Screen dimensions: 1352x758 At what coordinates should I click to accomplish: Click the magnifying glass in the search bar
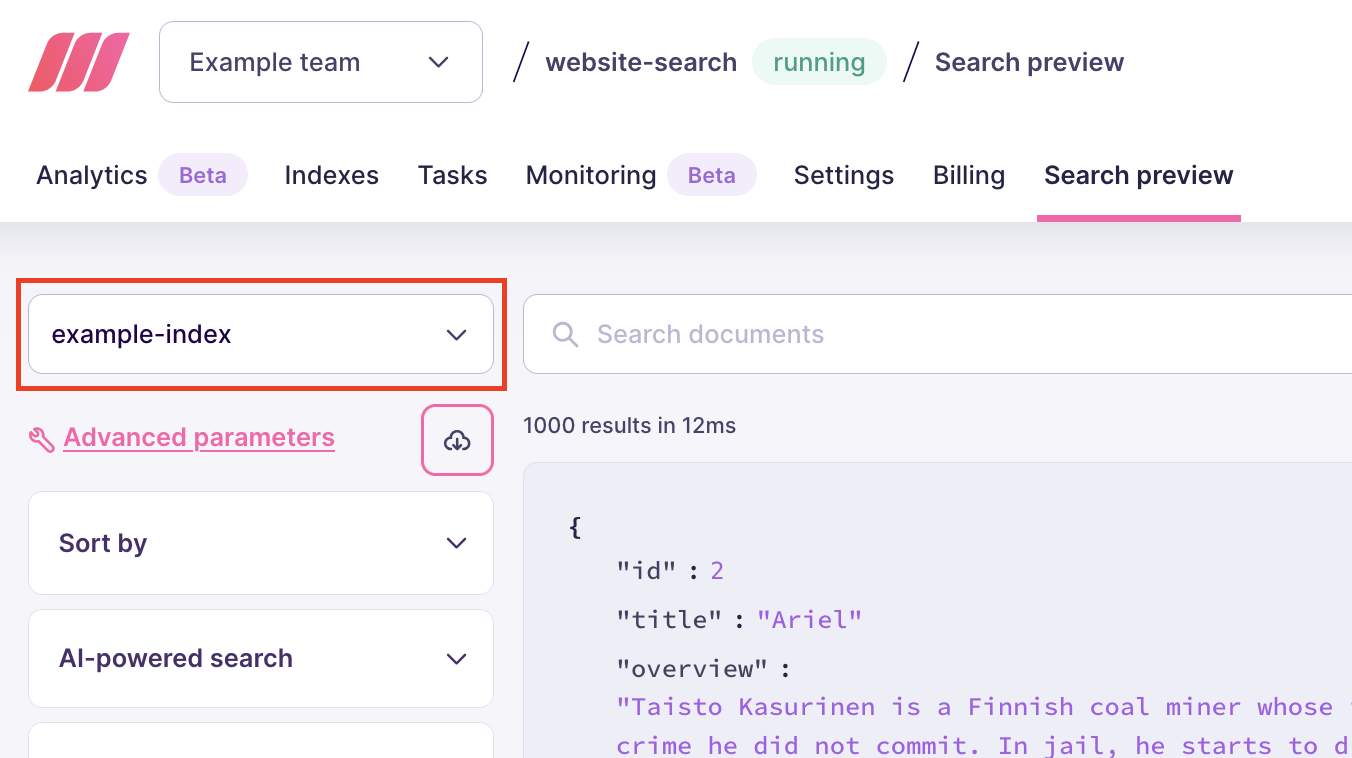564,334
